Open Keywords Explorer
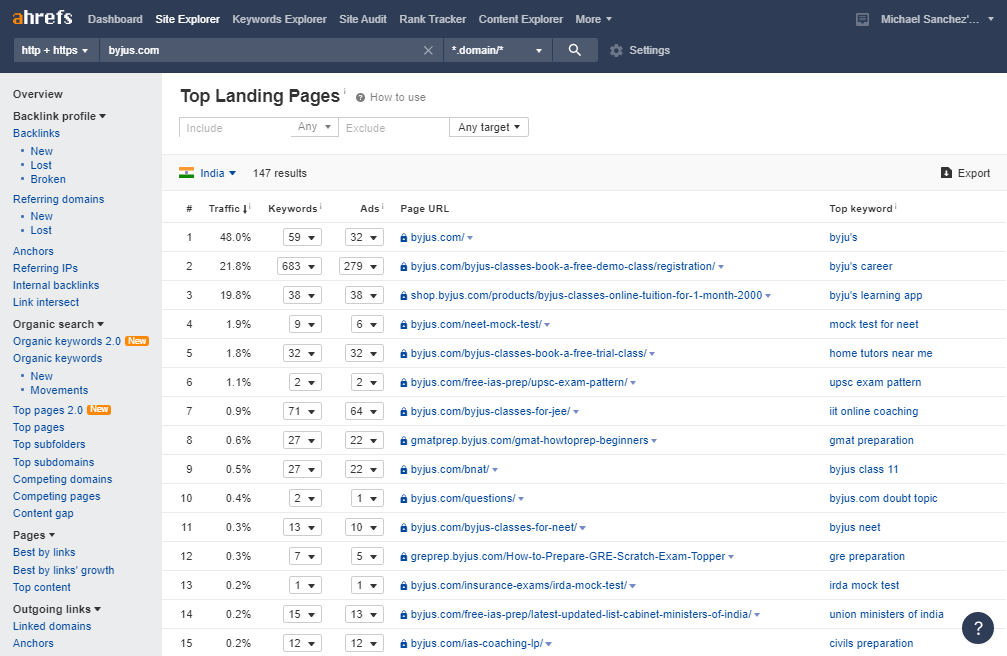Viewport: 1007px width, 656px height. (x=279, y=19)
